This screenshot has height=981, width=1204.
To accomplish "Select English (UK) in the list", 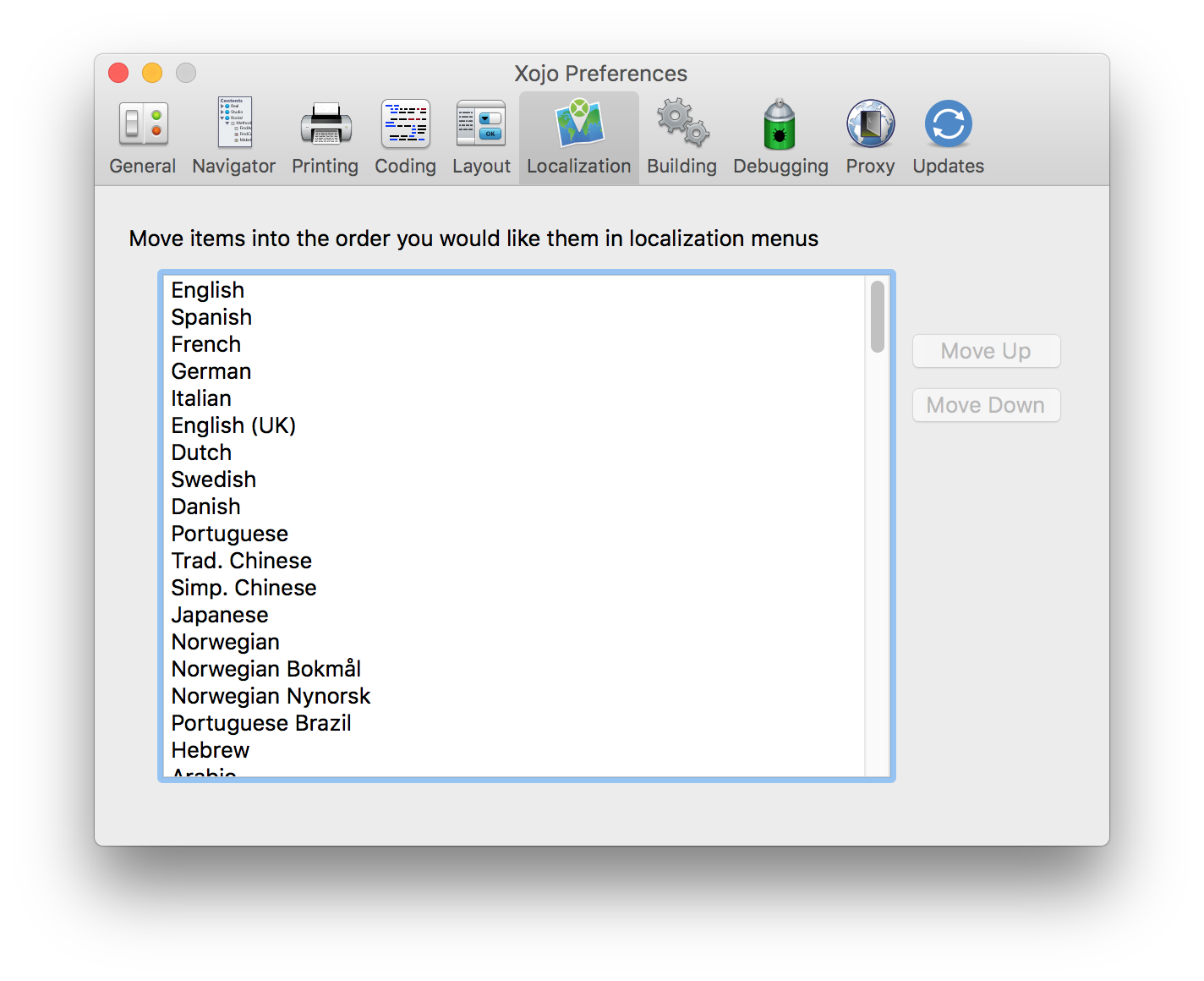I will click(514, 425).
